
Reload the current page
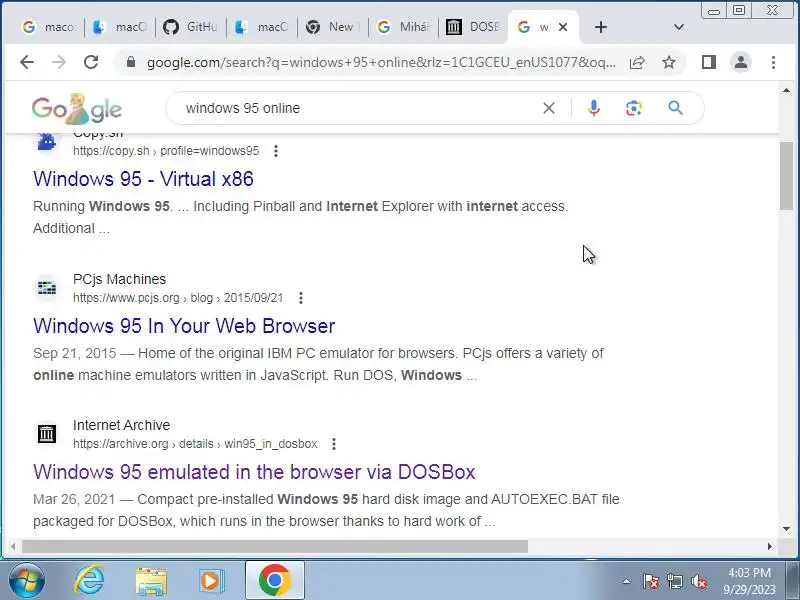pyautogui.click(x=91, y=62)
